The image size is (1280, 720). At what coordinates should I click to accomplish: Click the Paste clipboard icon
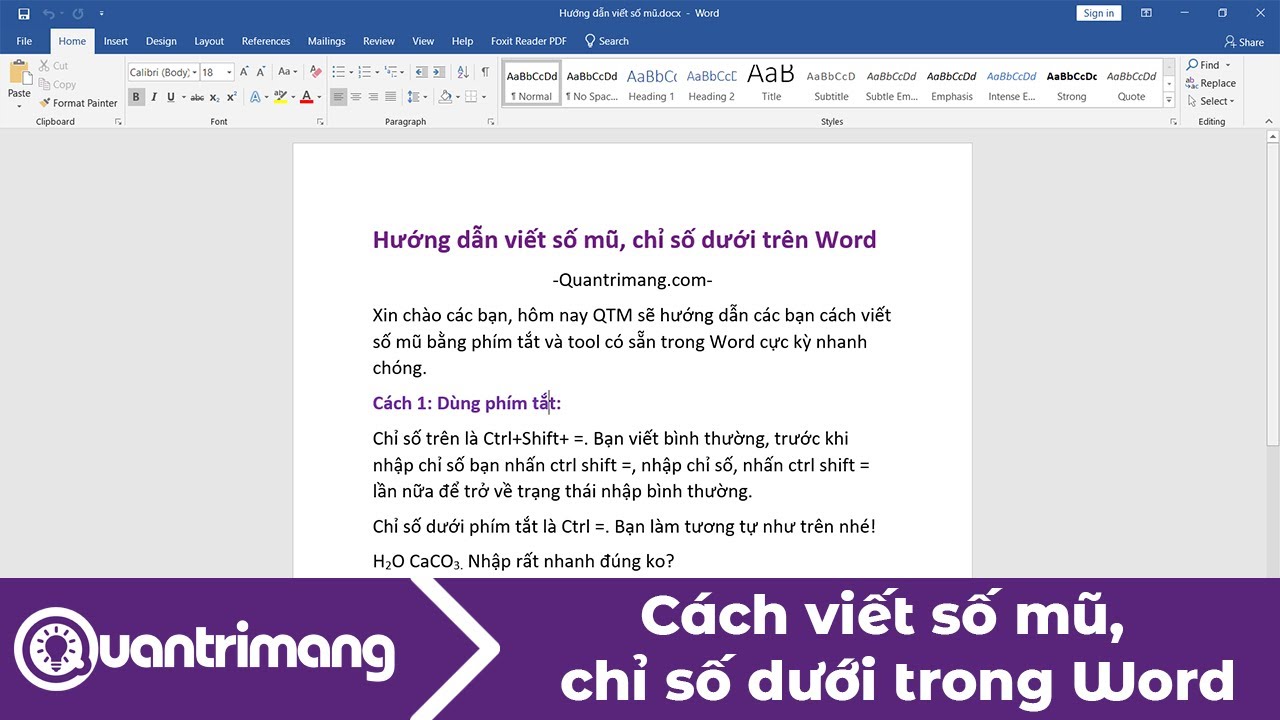point(19,73)
